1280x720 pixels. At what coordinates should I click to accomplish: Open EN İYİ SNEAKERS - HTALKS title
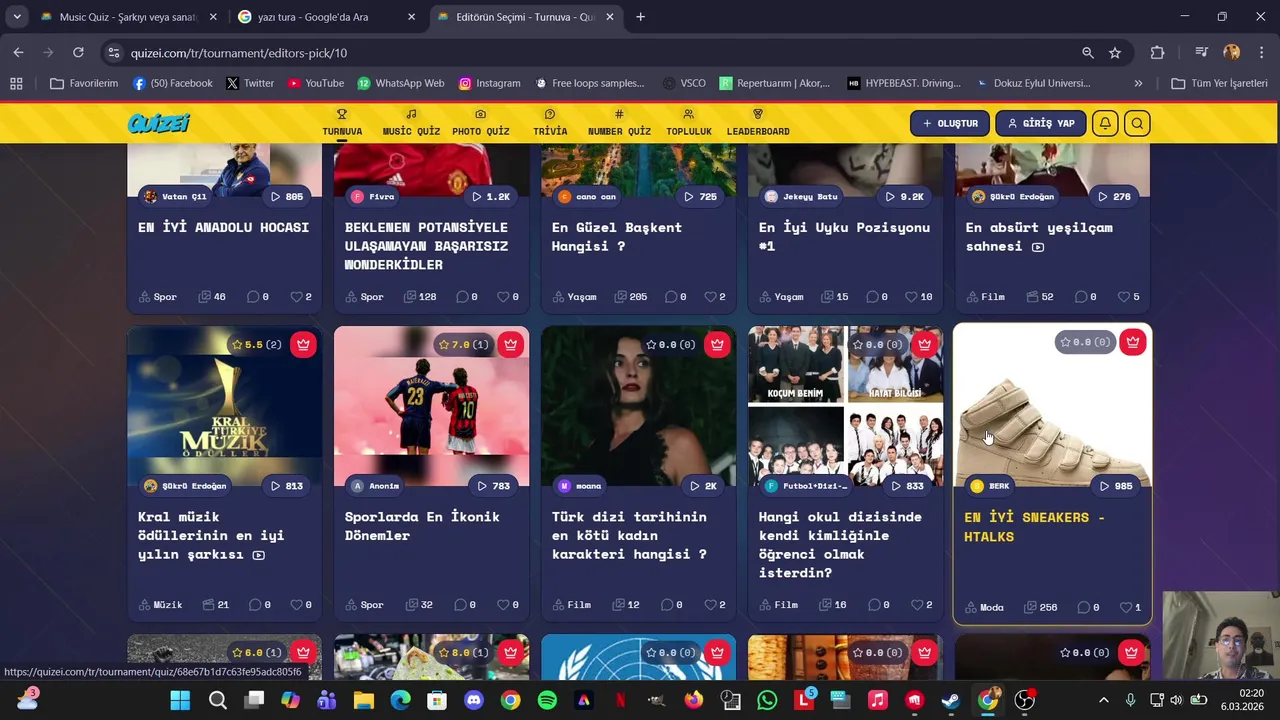(x=1034, y=527)
